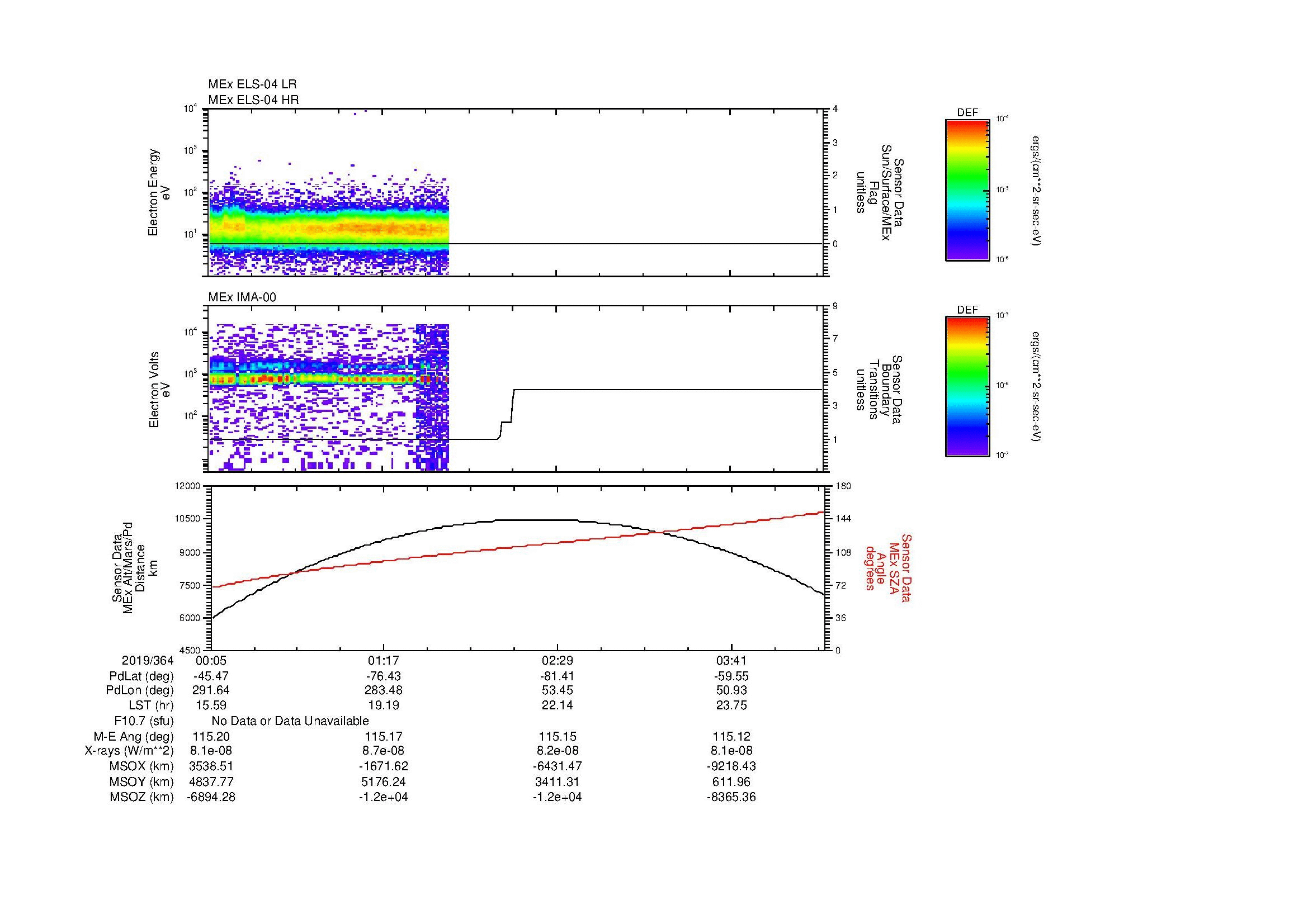Click the 'MEx ELS-04 LR' plot title
This screenshot has width=1308, height=924.
click(252, 84)
